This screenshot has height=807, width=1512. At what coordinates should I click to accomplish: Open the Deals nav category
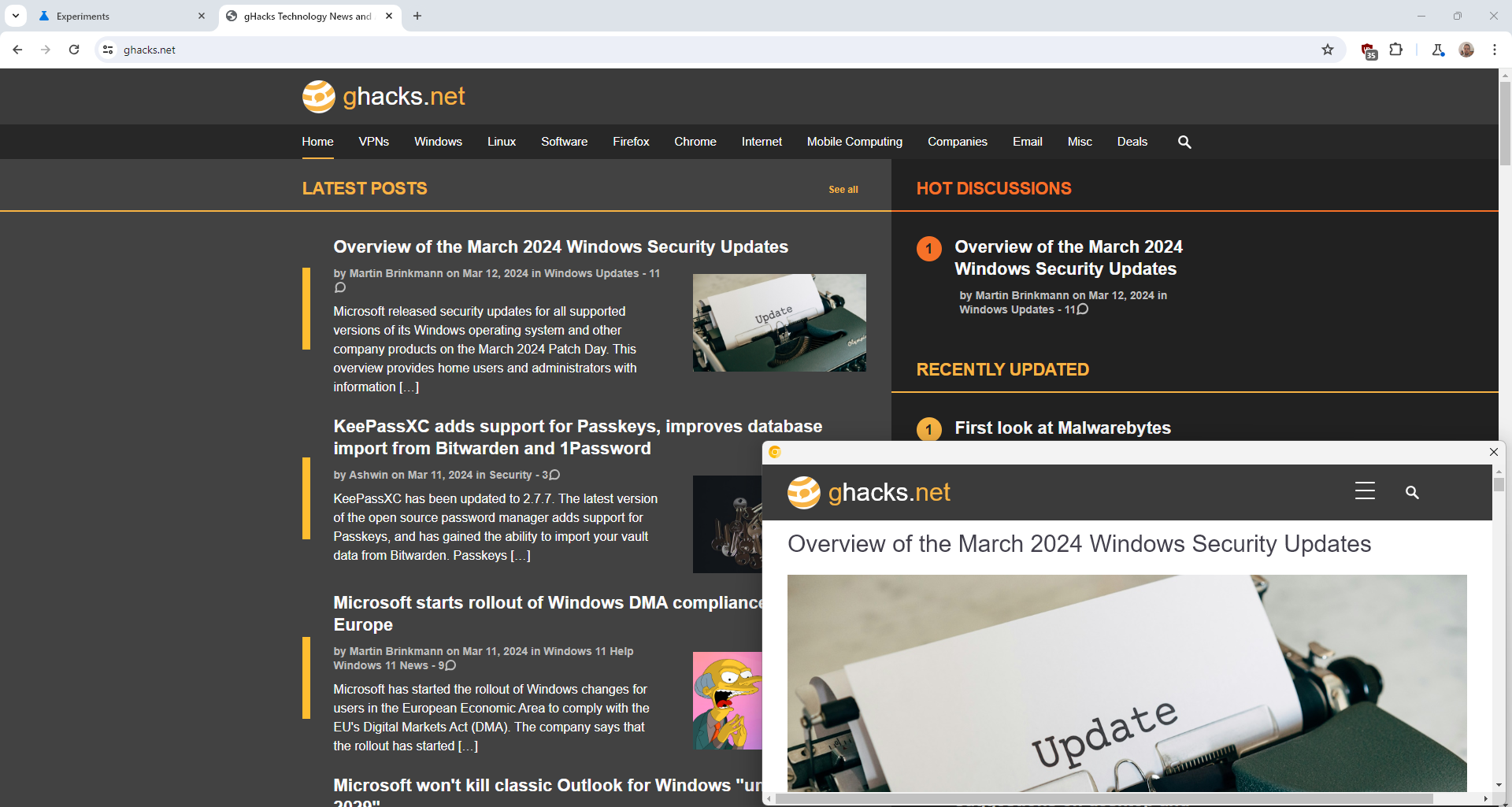pos(1132,142)
